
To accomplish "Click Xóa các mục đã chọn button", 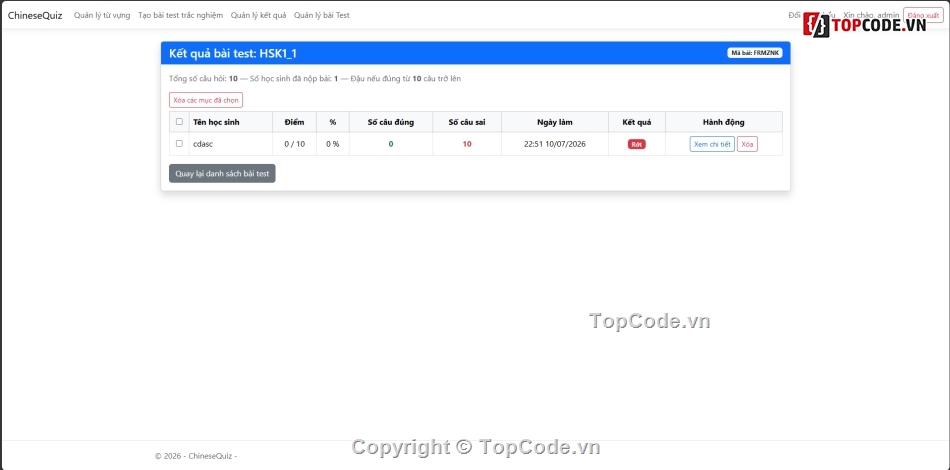I will coord(206,100).
